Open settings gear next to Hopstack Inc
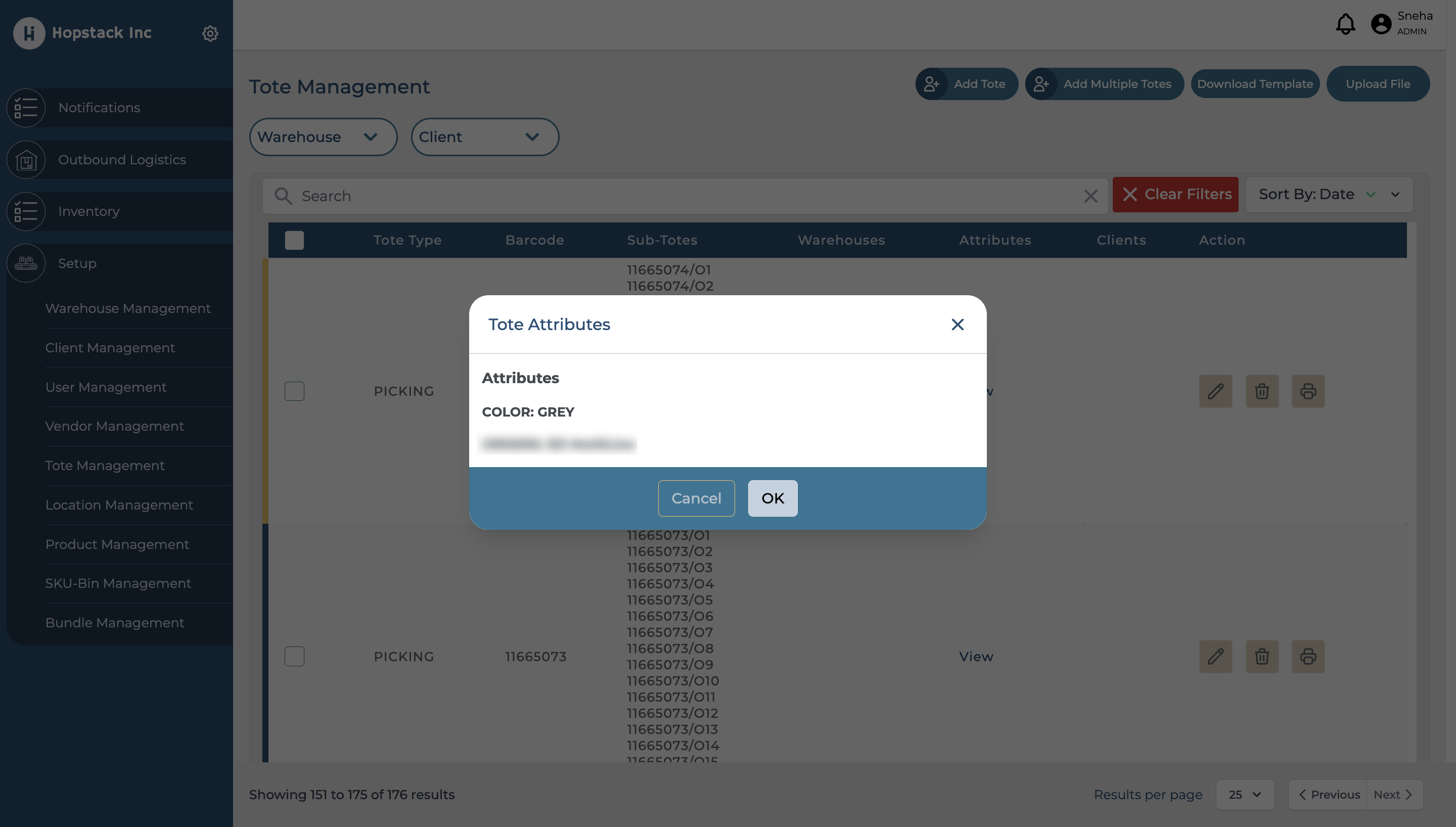Screen dimensions: 1456x827 pyautogui.click(x=210, y=33)
